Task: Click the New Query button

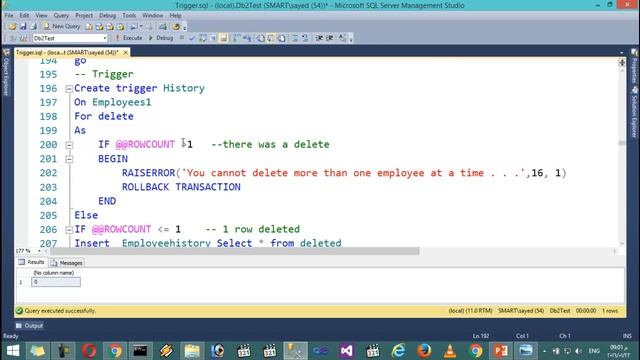Action: pyautogui.click(x=62, y=27)
